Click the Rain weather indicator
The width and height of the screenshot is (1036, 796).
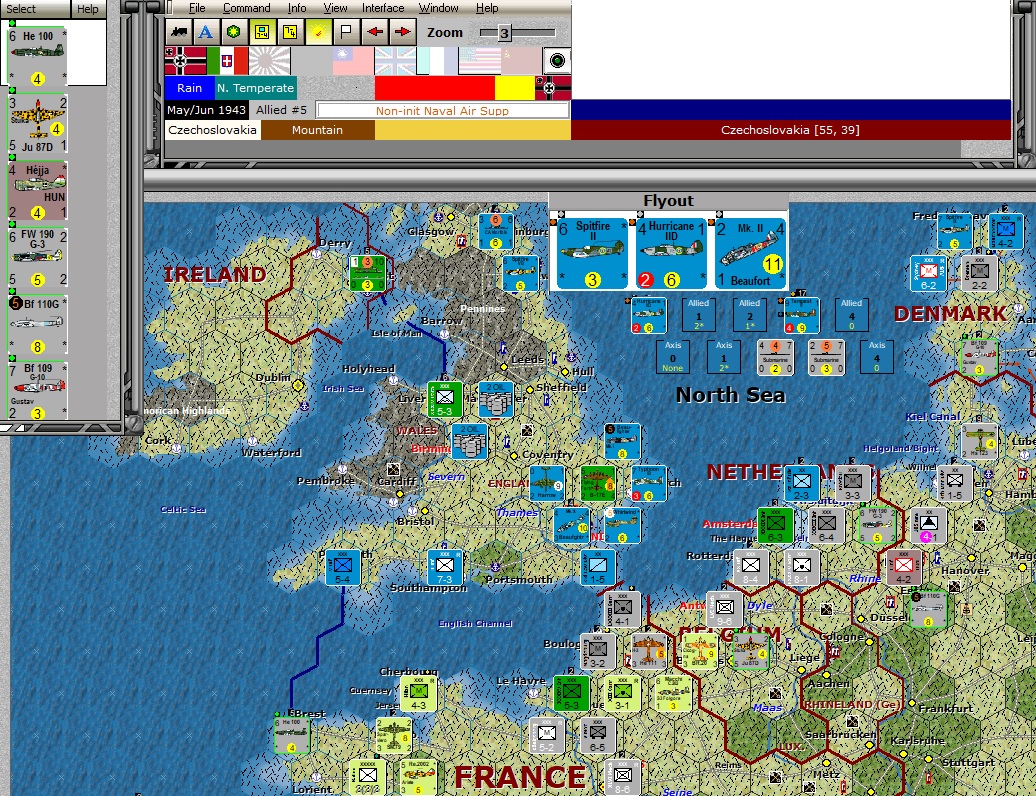point(189,90)
